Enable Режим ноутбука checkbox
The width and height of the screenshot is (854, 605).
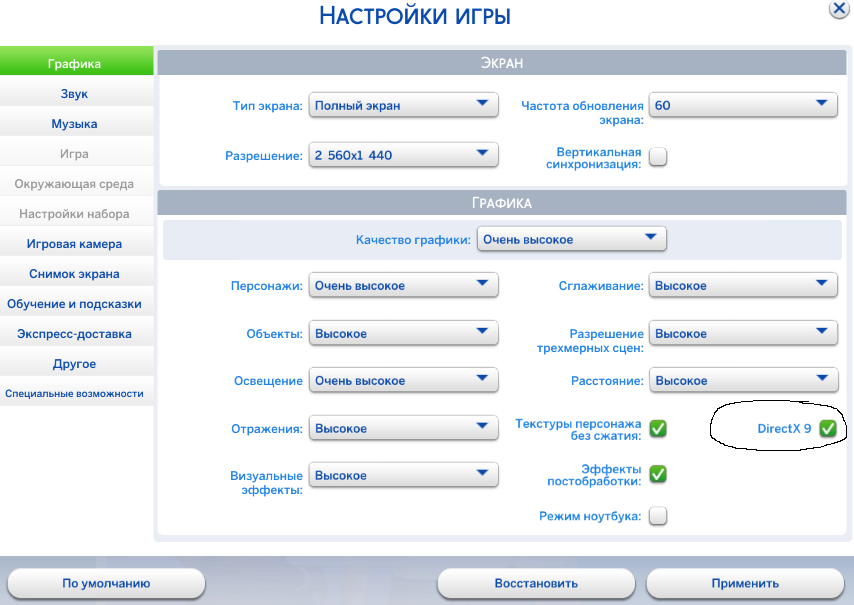658,515
